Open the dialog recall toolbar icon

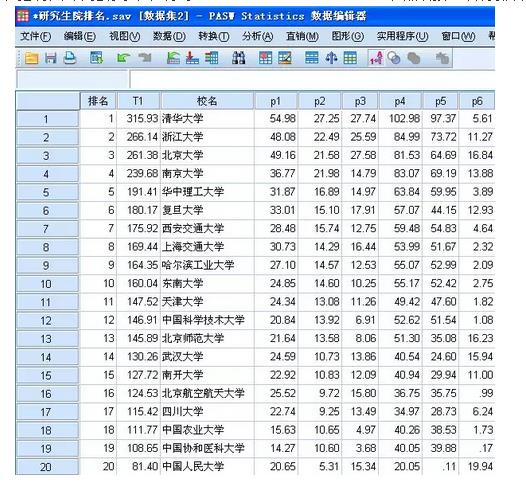pyautogui.click(x=97, y=58)
